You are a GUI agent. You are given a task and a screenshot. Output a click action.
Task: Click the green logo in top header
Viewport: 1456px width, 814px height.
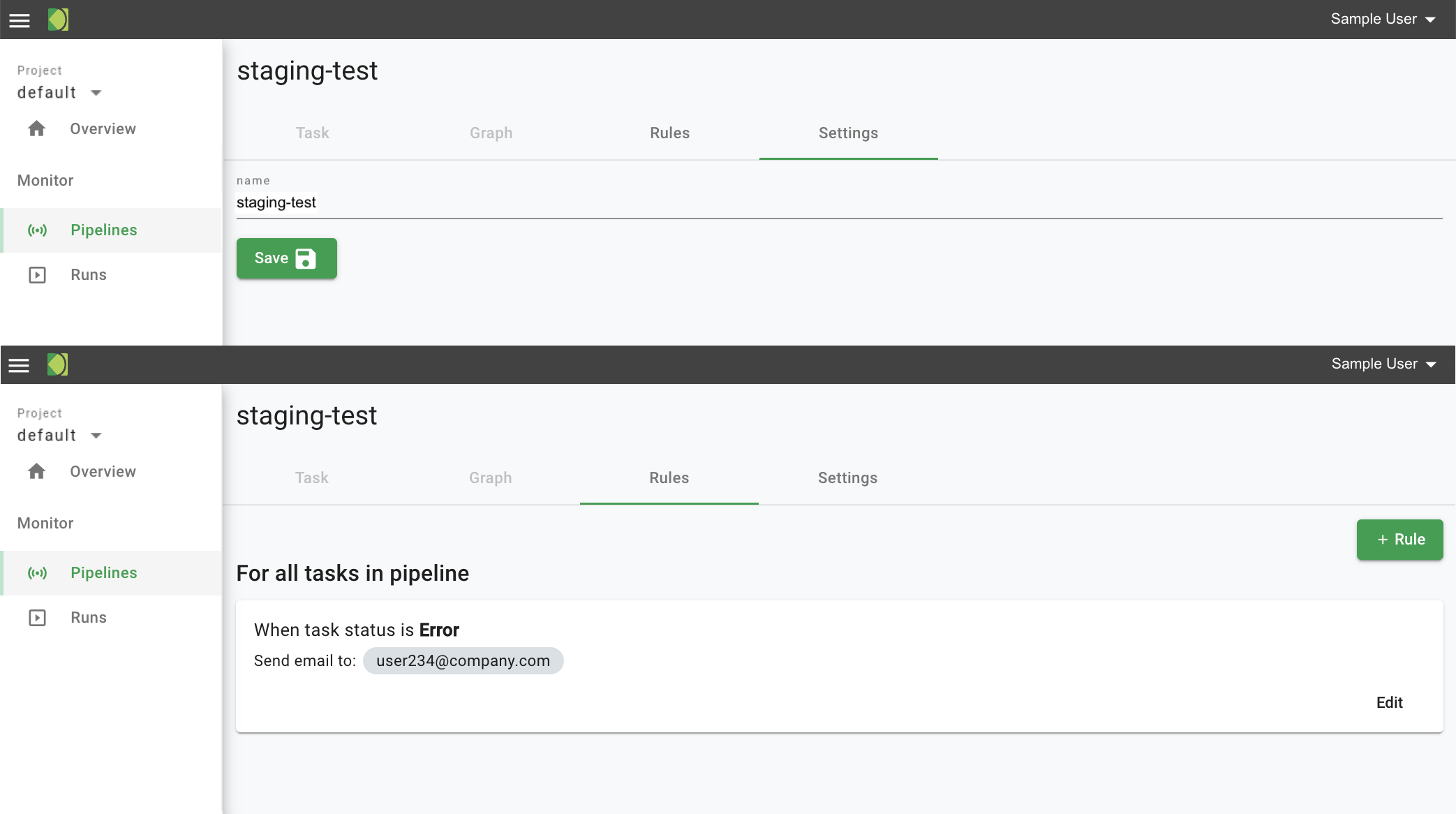coord(58,20)
